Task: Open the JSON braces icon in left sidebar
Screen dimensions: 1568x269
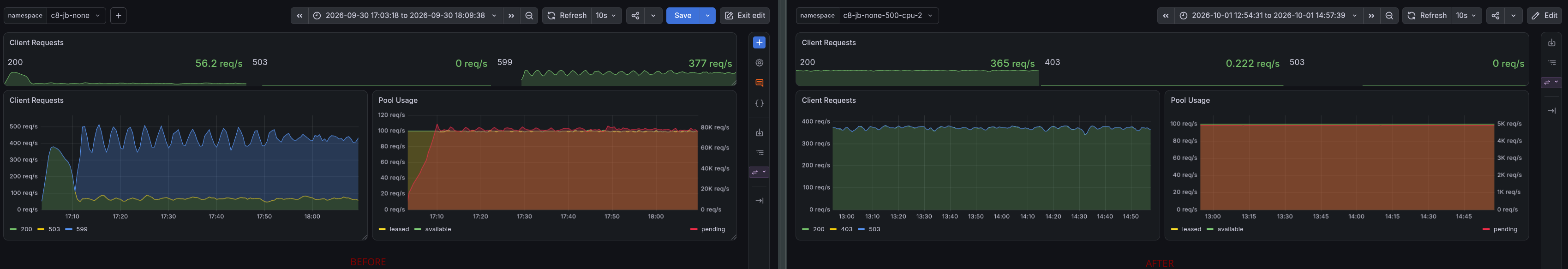Action: click(x=759, y=103)
